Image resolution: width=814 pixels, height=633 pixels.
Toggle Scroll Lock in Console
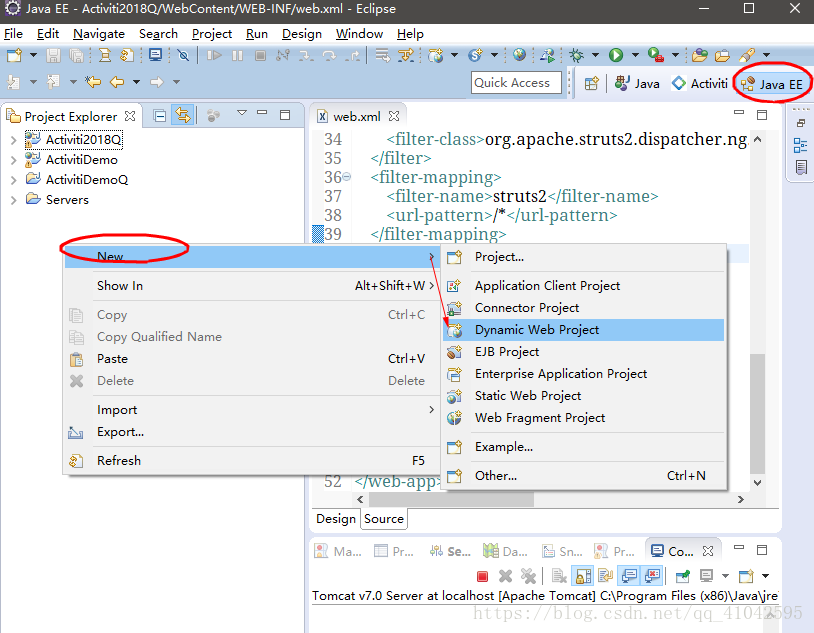pyautogui.click(x=583, y=576)
